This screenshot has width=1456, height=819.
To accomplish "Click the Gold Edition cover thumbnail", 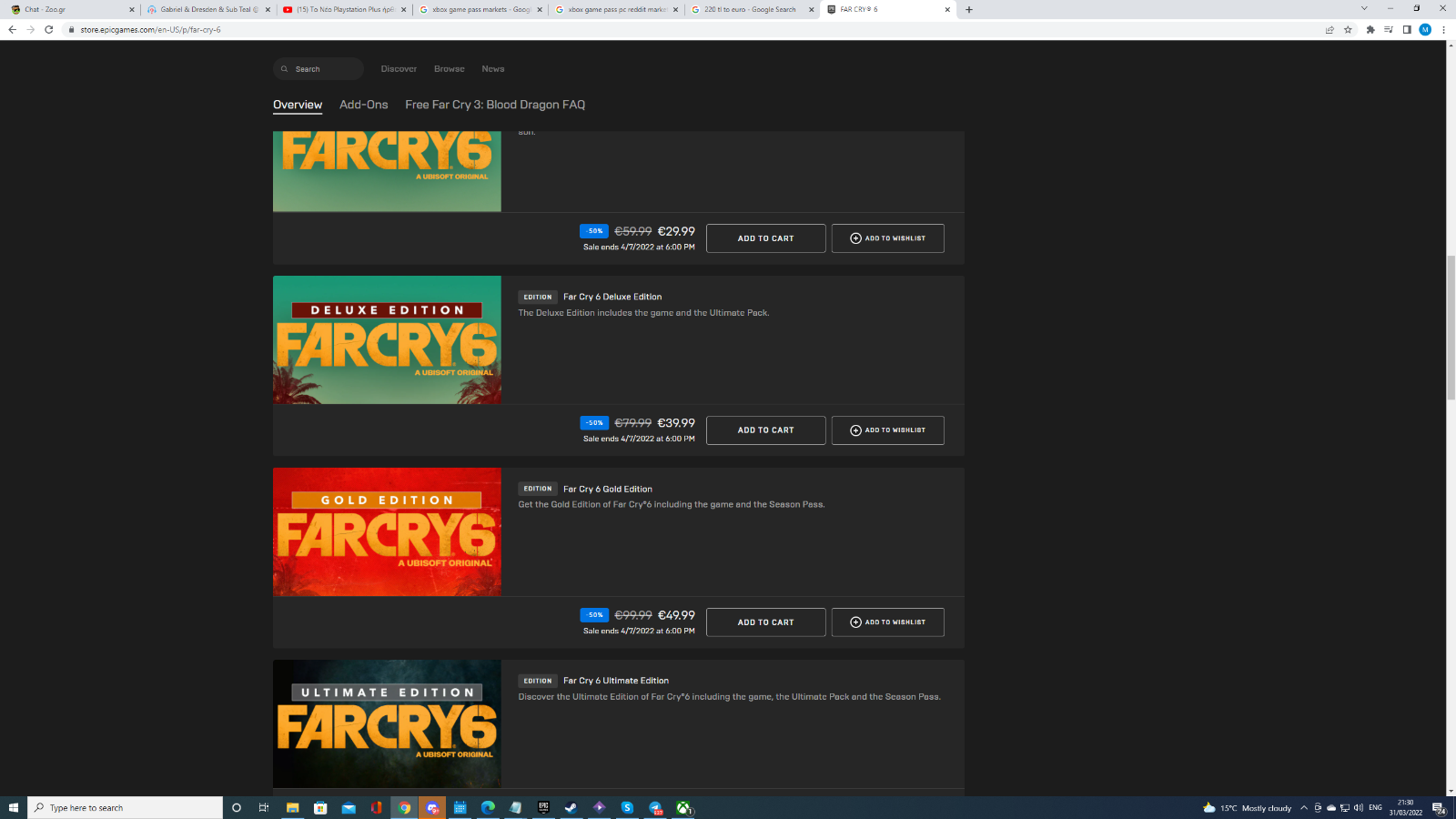I will point(387,531).
